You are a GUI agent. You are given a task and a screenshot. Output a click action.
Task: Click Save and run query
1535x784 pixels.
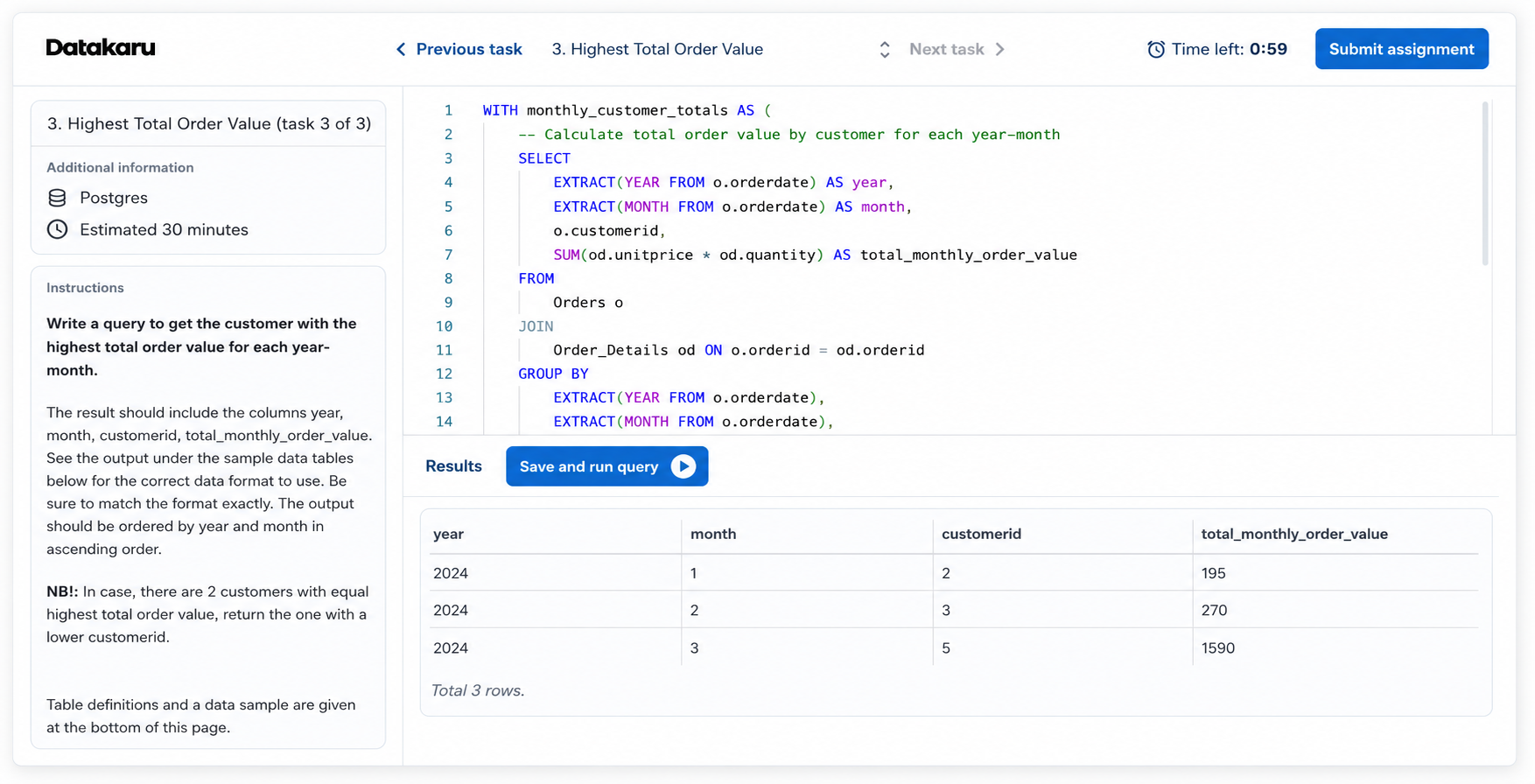[606, 466]
